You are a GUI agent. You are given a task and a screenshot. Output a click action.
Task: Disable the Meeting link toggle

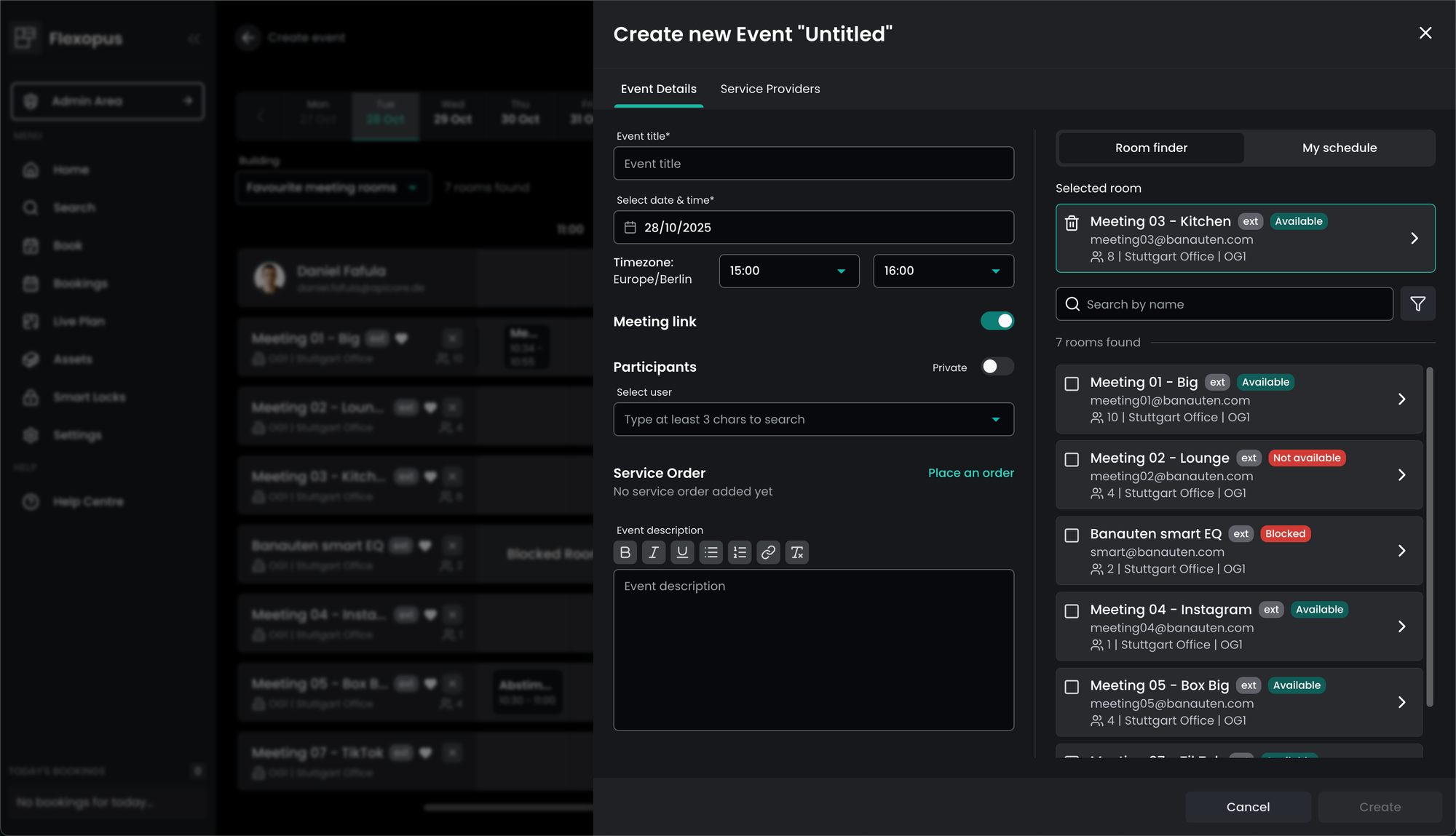[997, 321]
